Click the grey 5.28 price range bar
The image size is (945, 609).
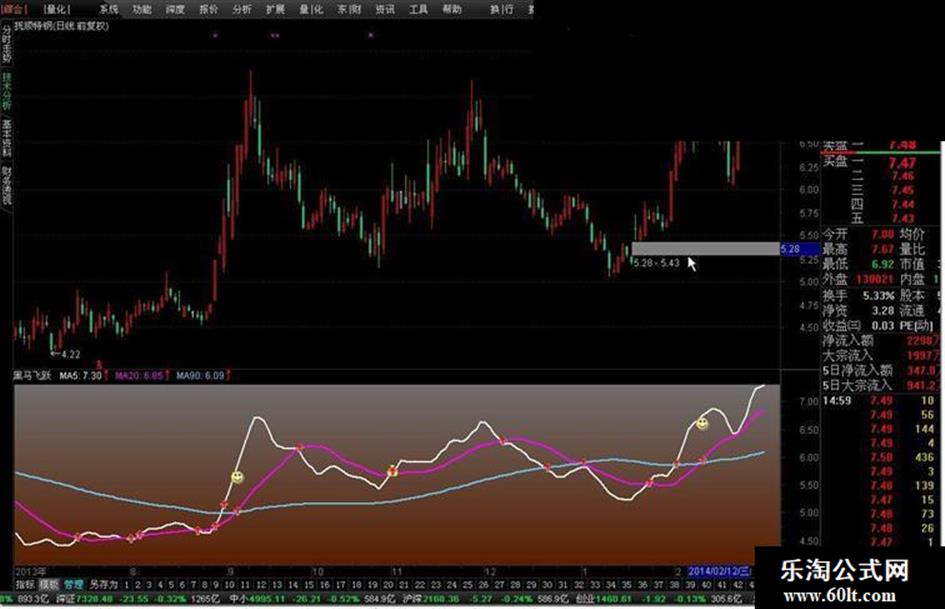point(705,248)
